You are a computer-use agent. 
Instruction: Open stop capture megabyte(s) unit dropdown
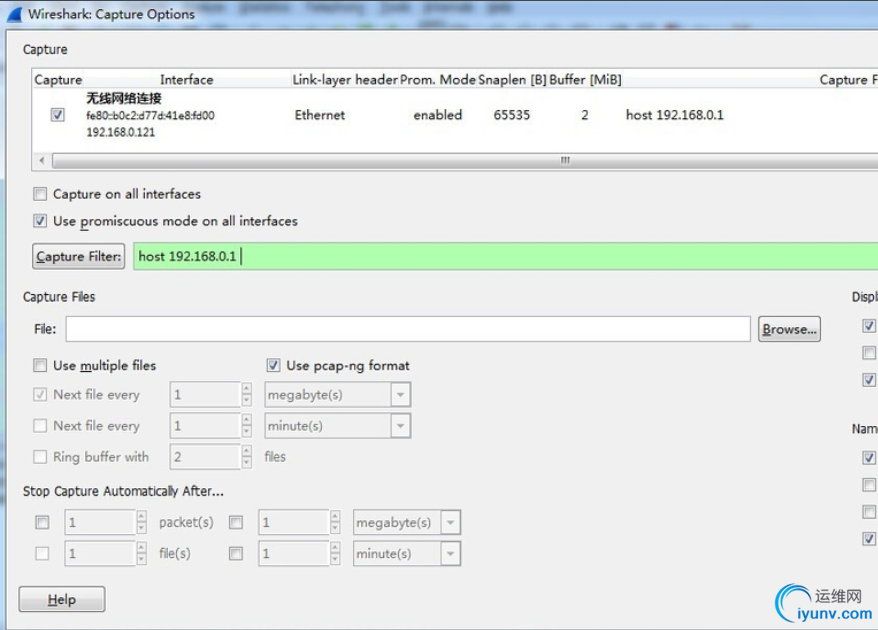click(450, 523)
